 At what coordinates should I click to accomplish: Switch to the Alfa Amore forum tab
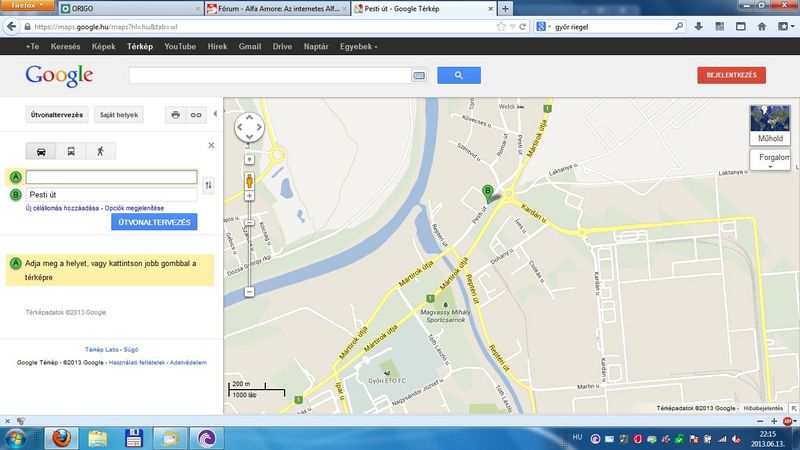278,9
